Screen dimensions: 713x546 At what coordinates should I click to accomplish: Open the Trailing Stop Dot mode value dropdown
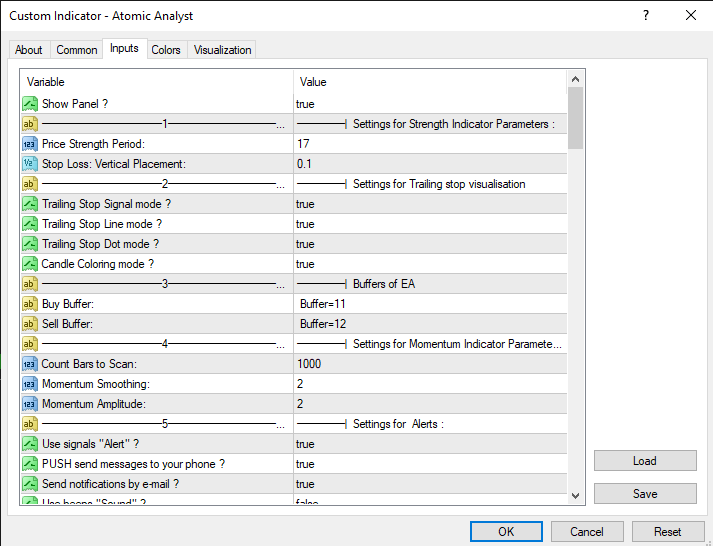tap(430, 244)
